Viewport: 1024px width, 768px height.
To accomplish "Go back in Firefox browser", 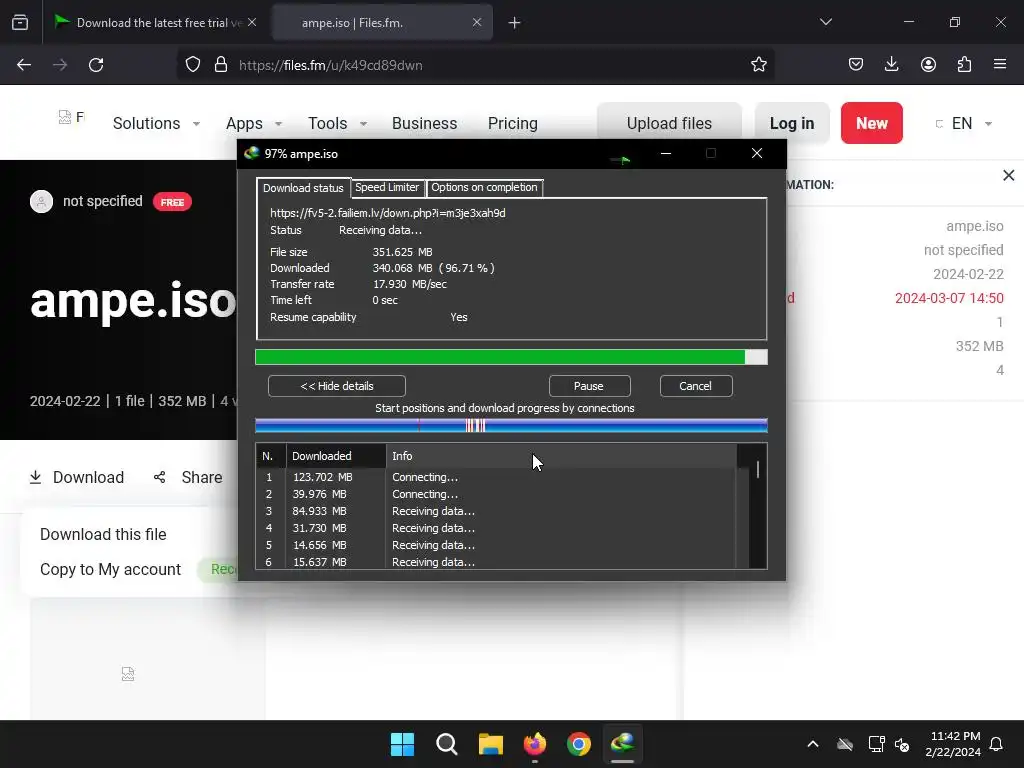I will (24, 65).
